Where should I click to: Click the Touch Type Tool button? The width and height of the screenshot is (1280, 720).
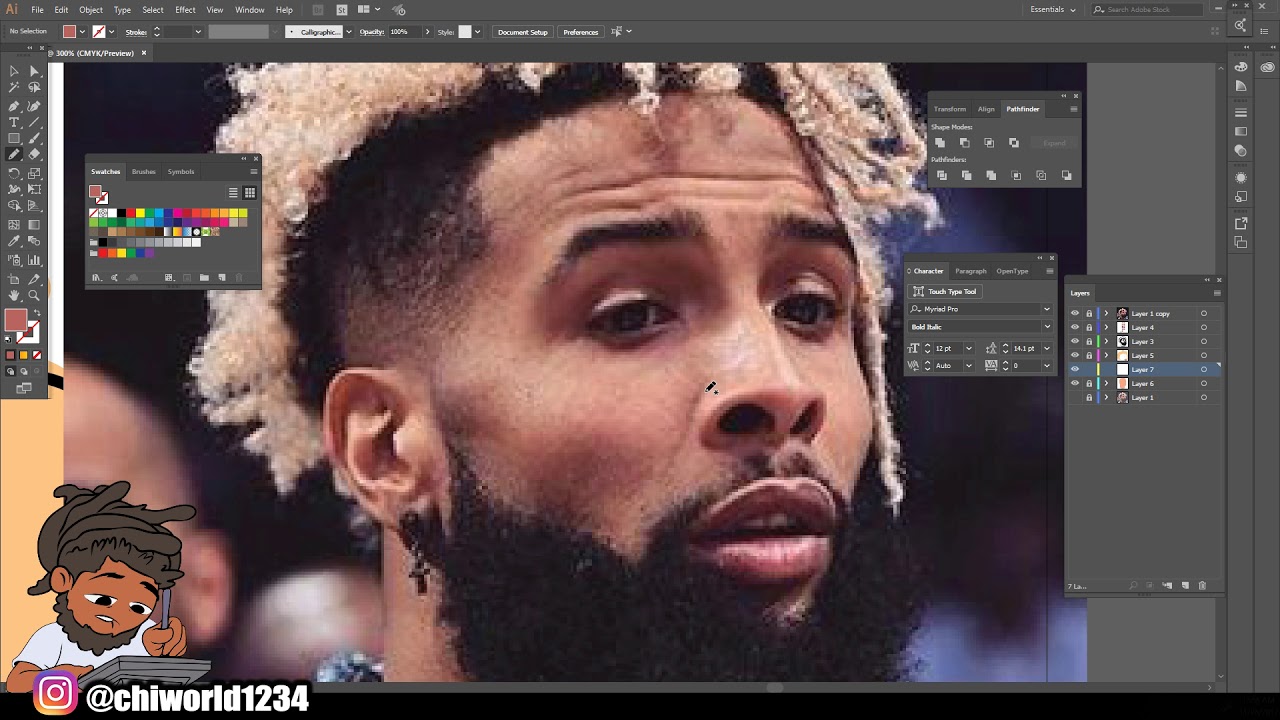945,291
